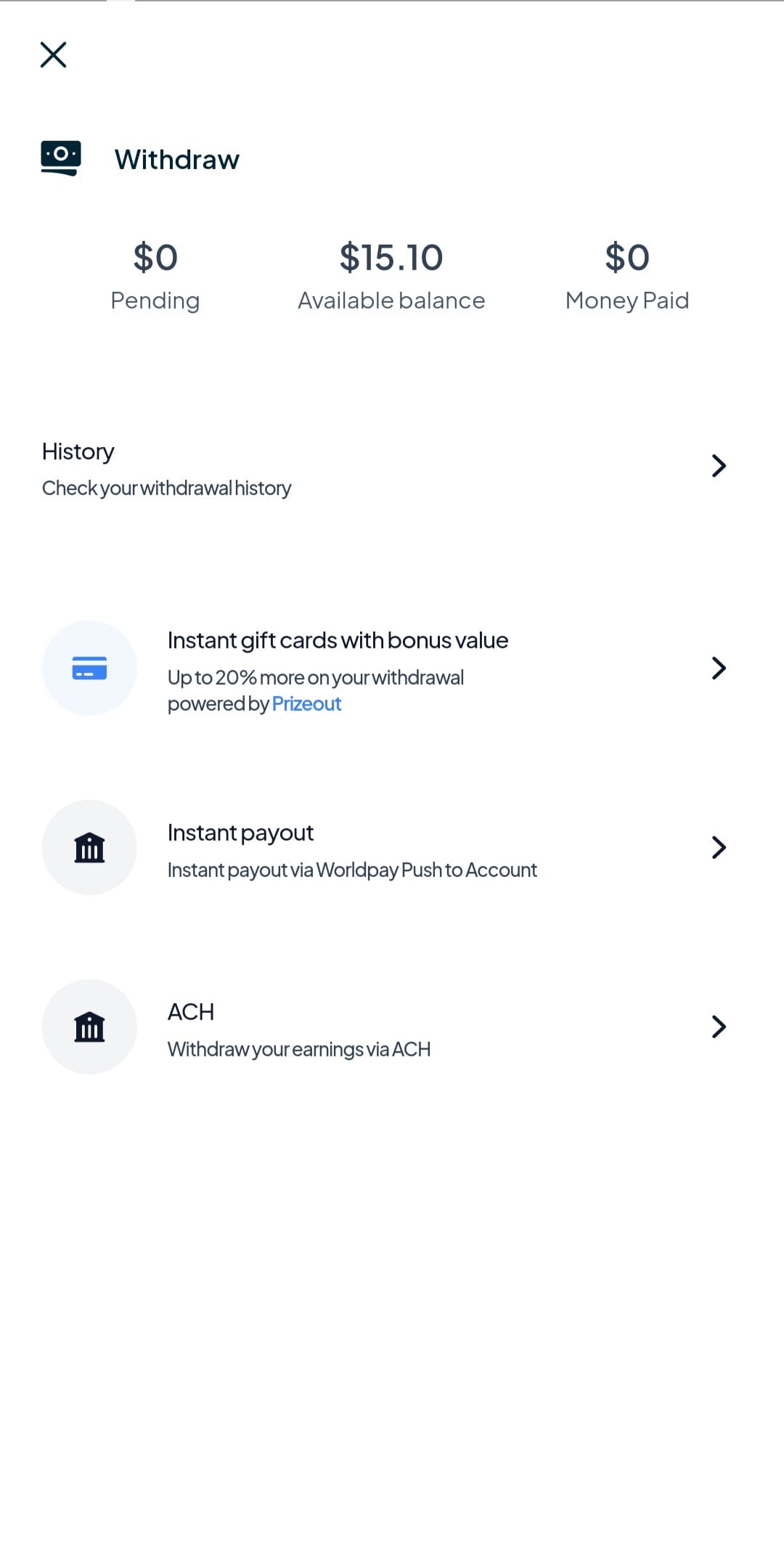This screenshot has width=784, height=1550.
Task: Tap the Money Paid $0 amount
Action: pyautogui.click(x=627, y=258)
